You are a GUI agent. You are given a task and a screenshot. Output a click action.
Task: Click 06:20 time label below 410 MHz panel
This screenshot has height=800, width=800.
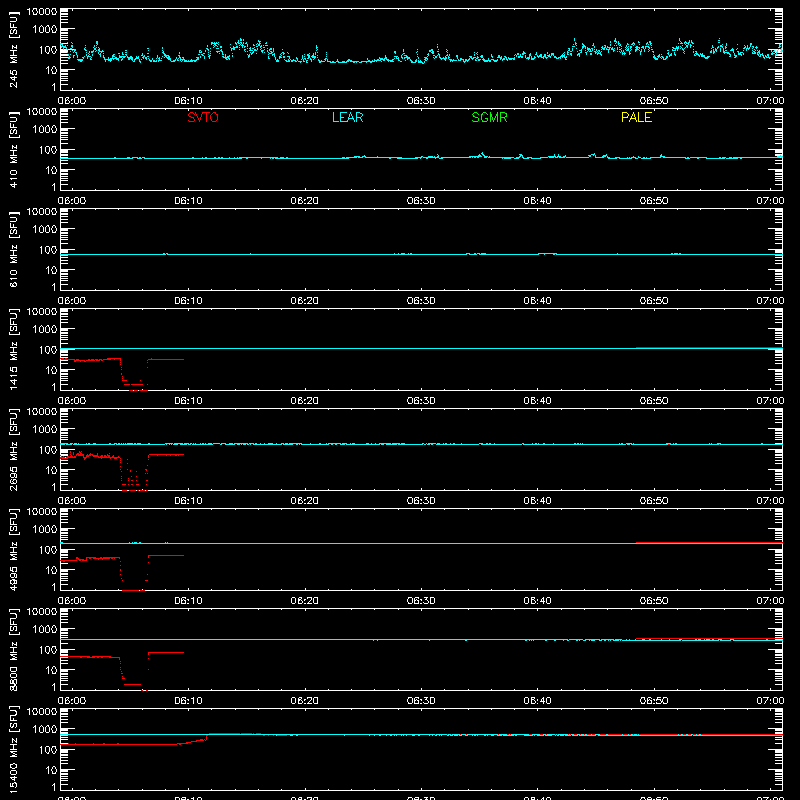(x=305, y=201)
